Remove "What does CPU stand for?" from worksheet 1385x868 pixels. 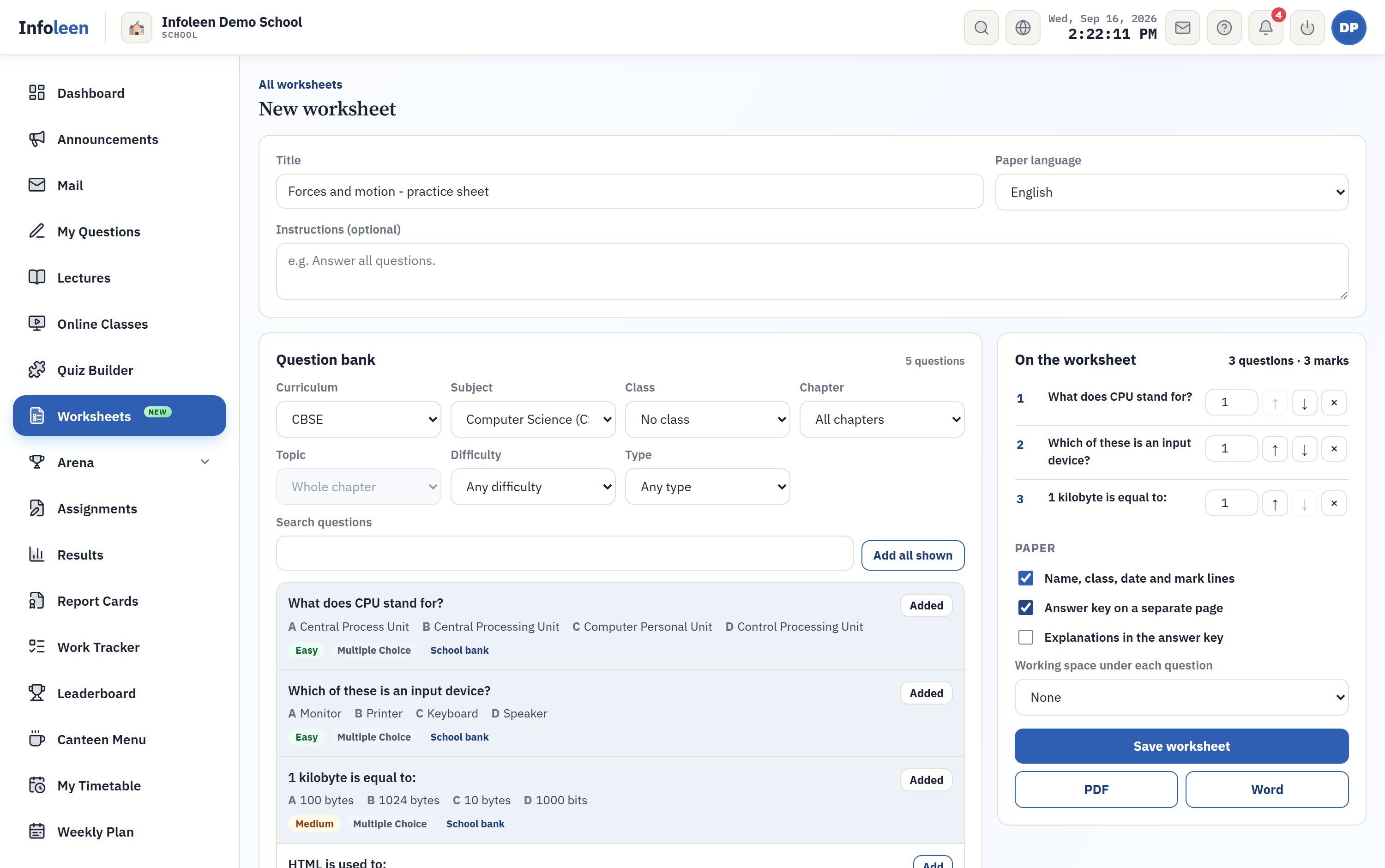1334,403
